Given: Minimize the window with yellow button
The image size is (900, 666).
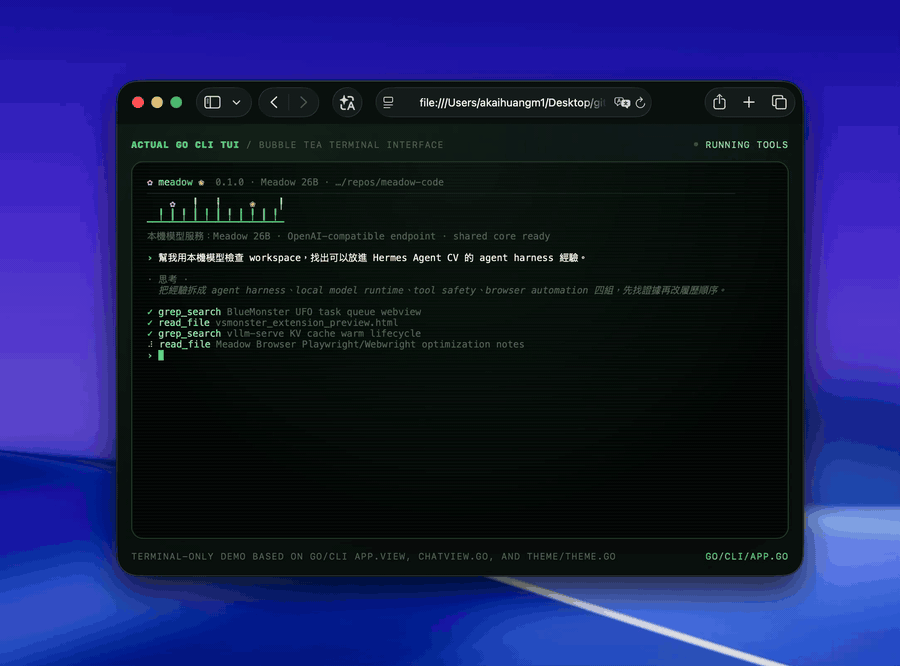Looking at the screenshot, I should tap(157, 102).
